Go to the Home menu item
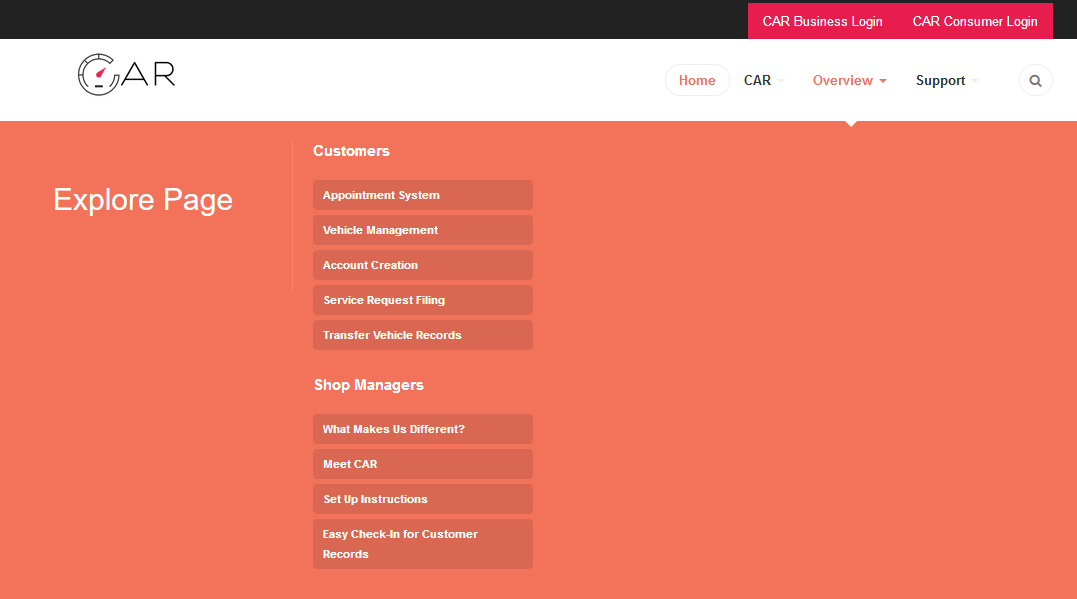This screenshot has width=1077, height=599. click(x=696, y=80)
